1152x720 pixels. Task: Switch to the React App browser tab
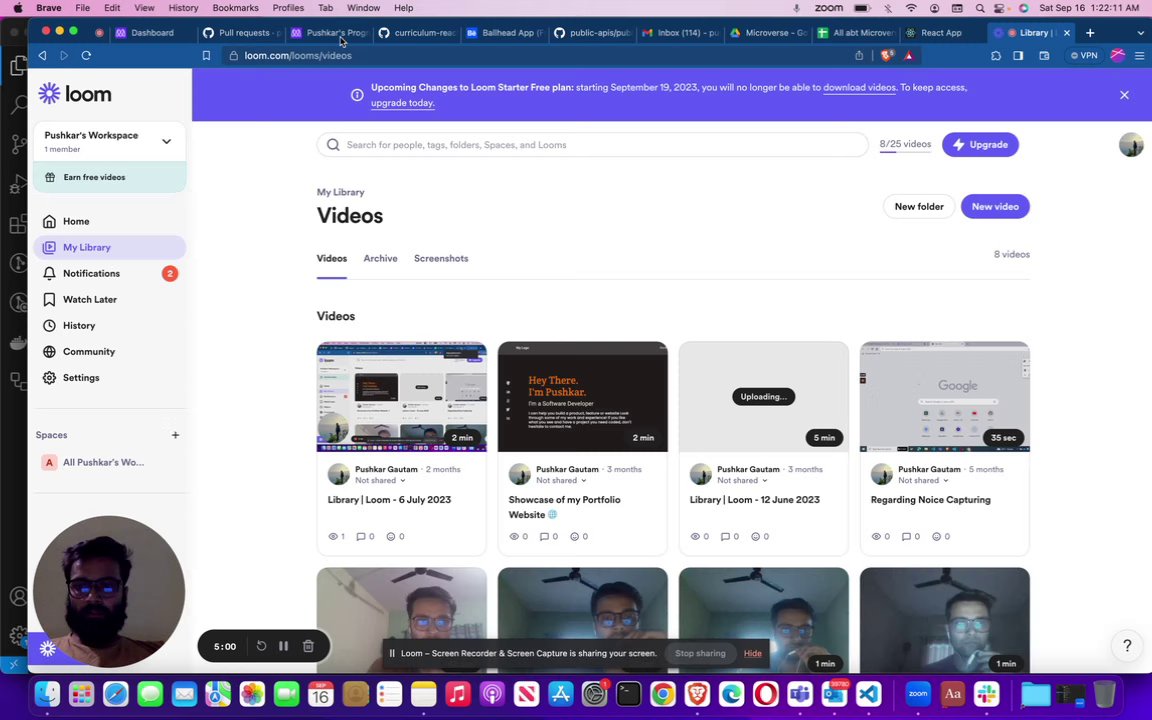point(941,32)
